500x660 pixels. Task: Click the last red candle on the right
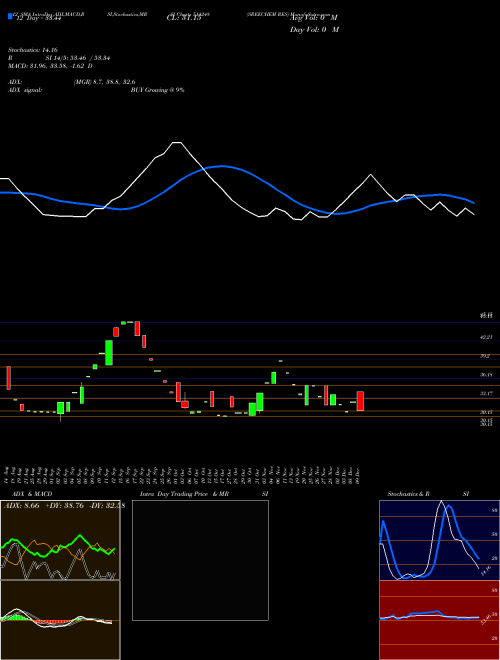(360, 401)
